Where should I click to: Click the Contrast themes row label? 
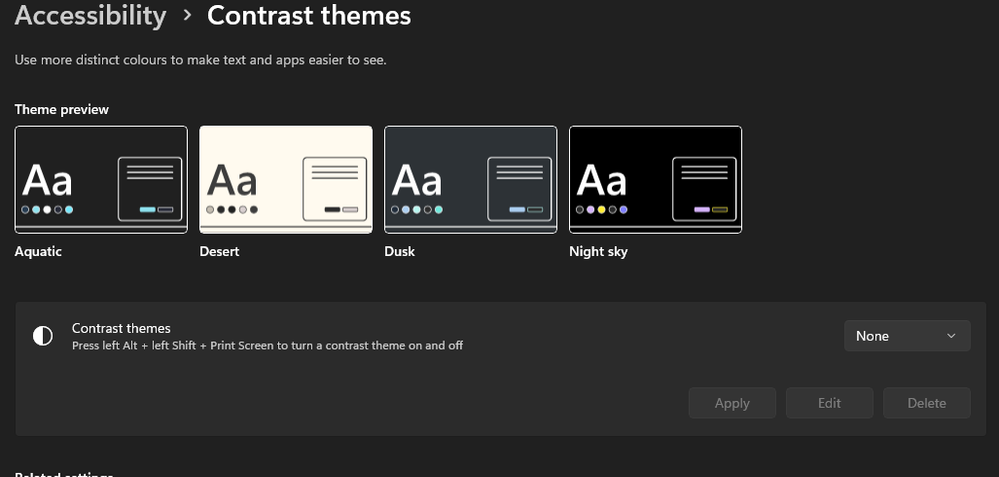pyautogui.click(x=121, y=329)
